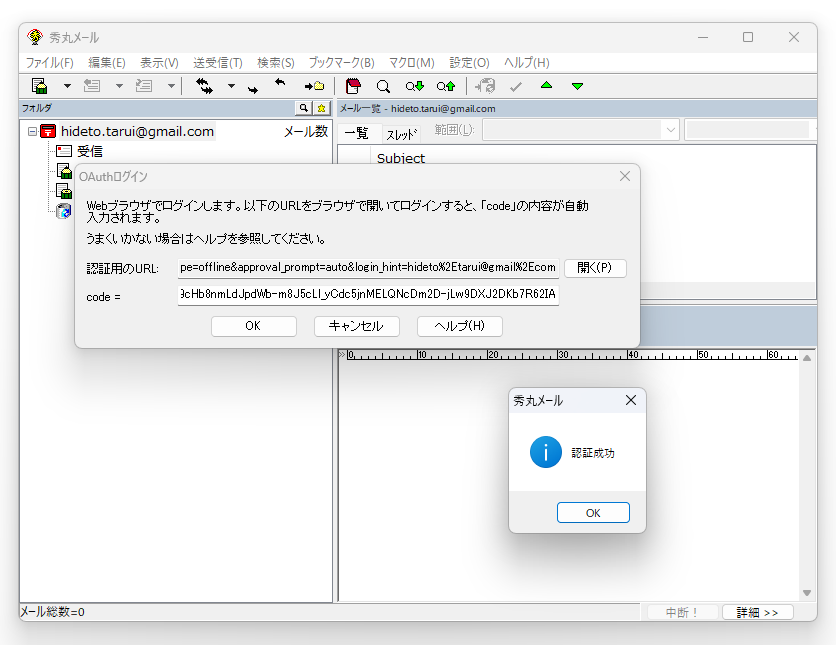Open the 設定(O) menu
The width and height of the screenshot is (836, 645).
tap(467, 62)
